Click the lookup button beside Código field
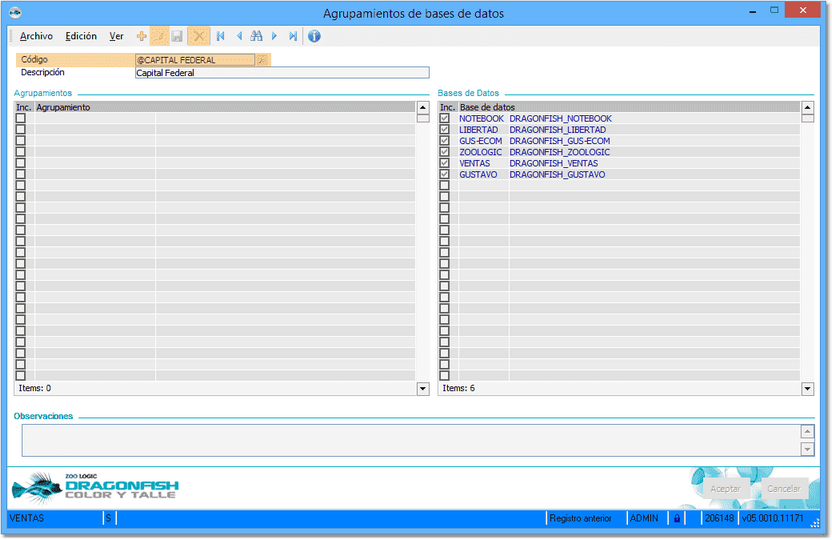 point(262,60)
